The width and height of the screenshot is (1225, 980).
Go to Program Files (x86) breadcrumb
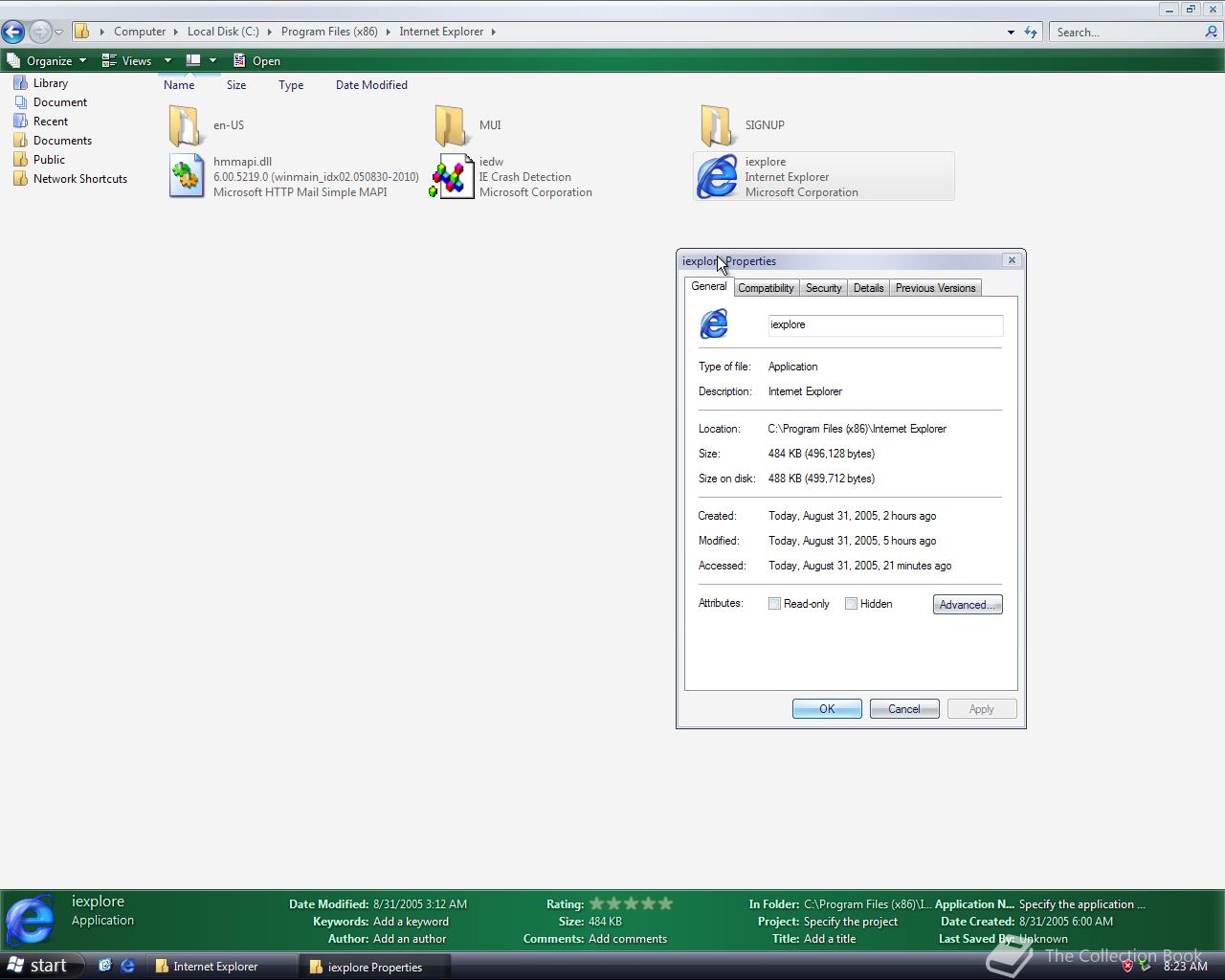[329, 32]
